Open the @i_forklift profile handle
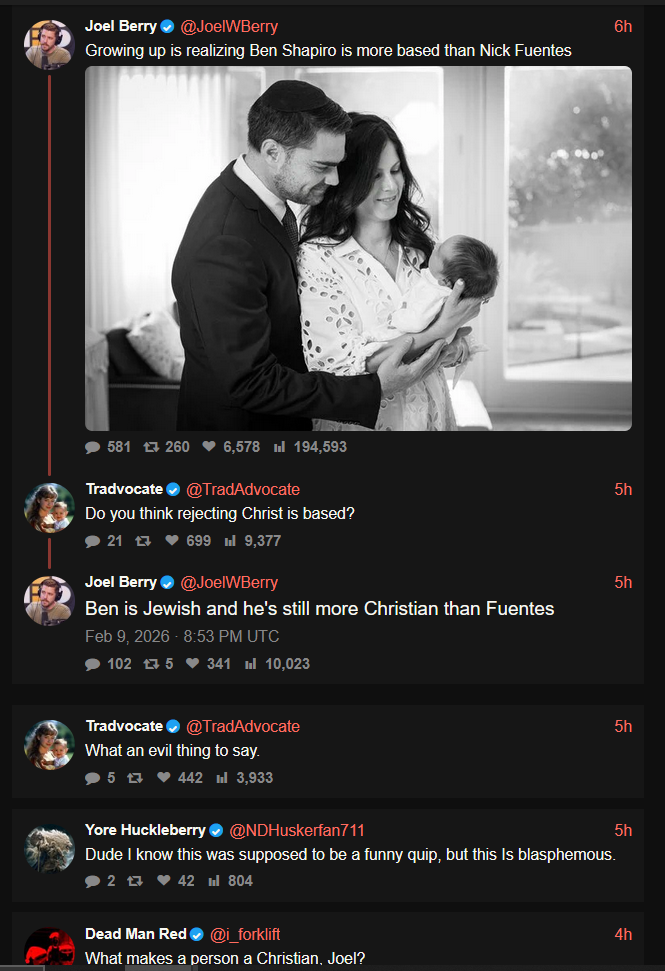The height and width of the screenshot is (971, 665). point(244,934)
